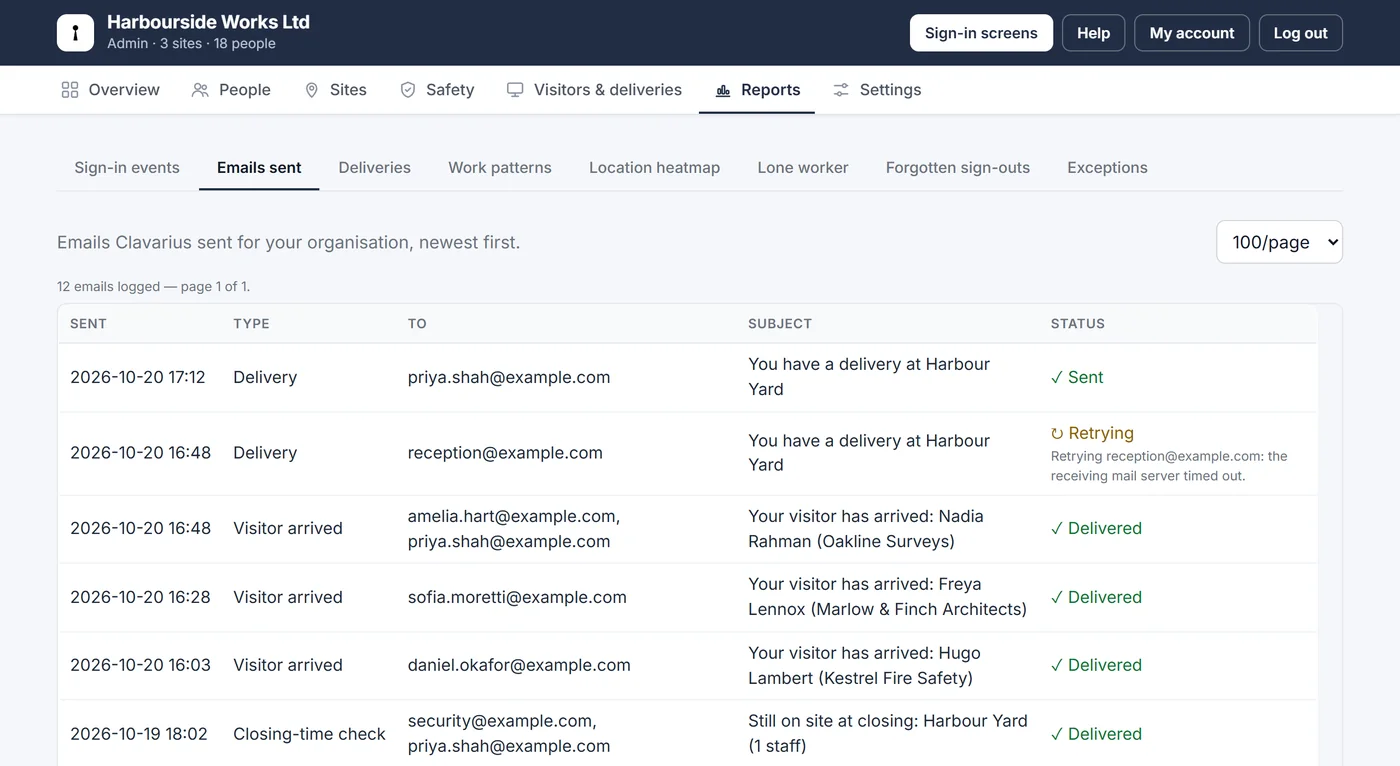Click the daniel.okafor@example.com recipient
Image resolution: width=1400 pixels, height=766 pixels.
(x=519, y=665)
